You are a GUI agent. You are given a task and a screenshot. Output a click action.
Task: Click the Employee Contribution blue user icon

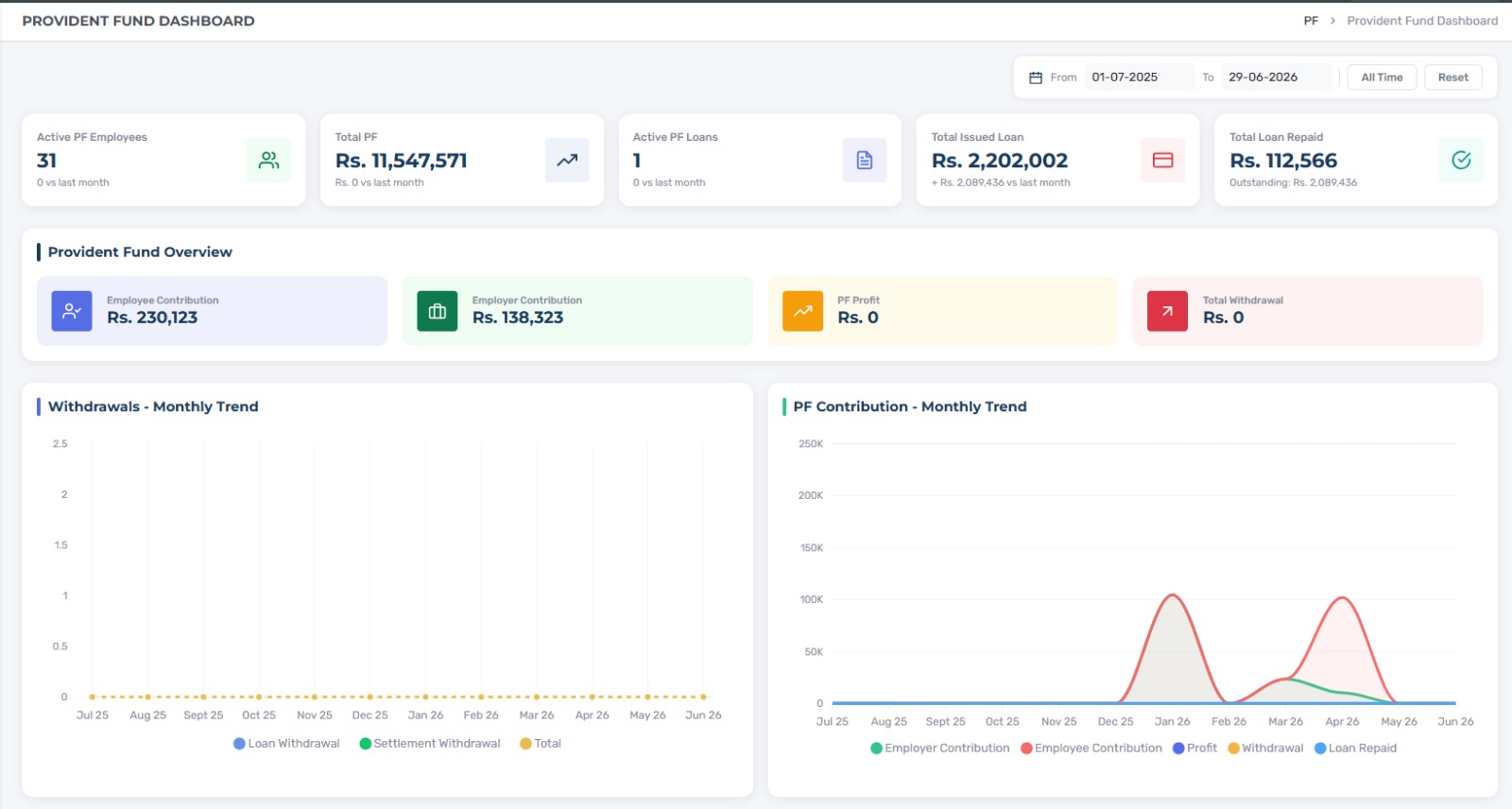[72, 311]
